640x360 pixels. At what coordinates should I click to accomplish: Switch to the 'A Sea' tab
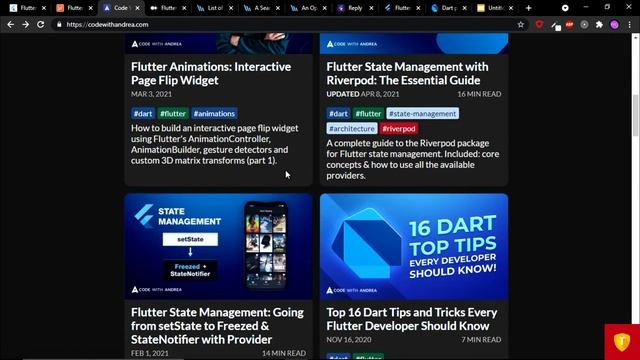[262, 8]
